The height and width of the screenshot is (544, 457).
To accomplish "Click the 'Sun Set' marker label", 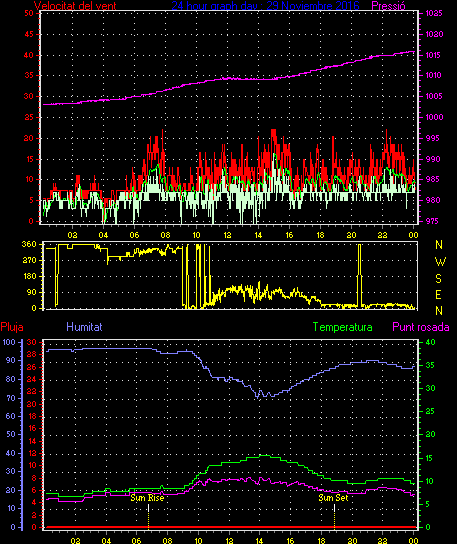I will point(333,498).
